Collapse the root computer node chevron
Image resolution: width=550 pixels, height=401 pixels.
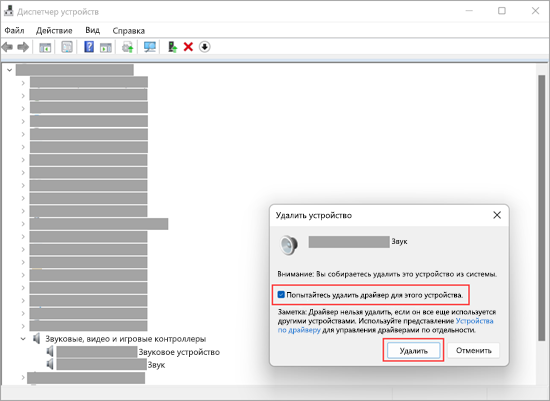[9, 70]
